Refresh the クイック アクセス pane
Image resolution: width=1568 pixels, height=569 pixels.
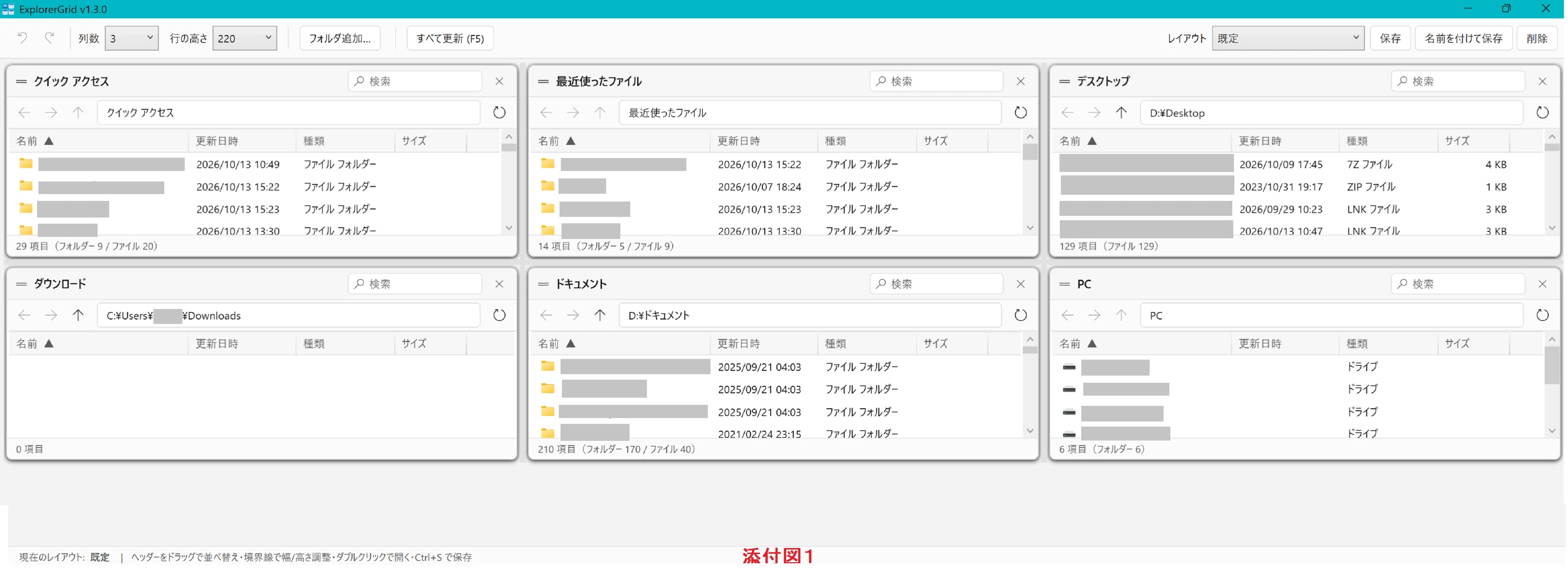click(x=499, y=113)
